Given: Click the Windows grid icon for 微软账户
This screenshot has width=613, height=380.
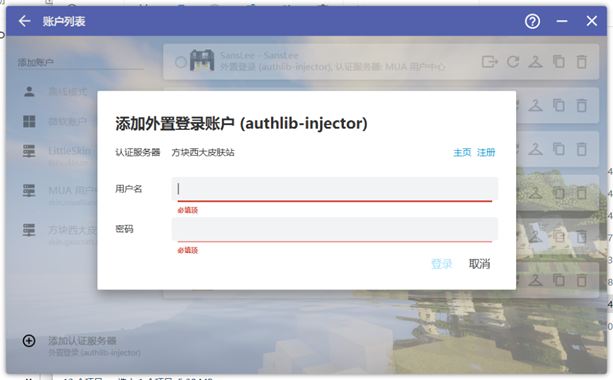Looking at the screenshot, I should click(x=29, y=122).
